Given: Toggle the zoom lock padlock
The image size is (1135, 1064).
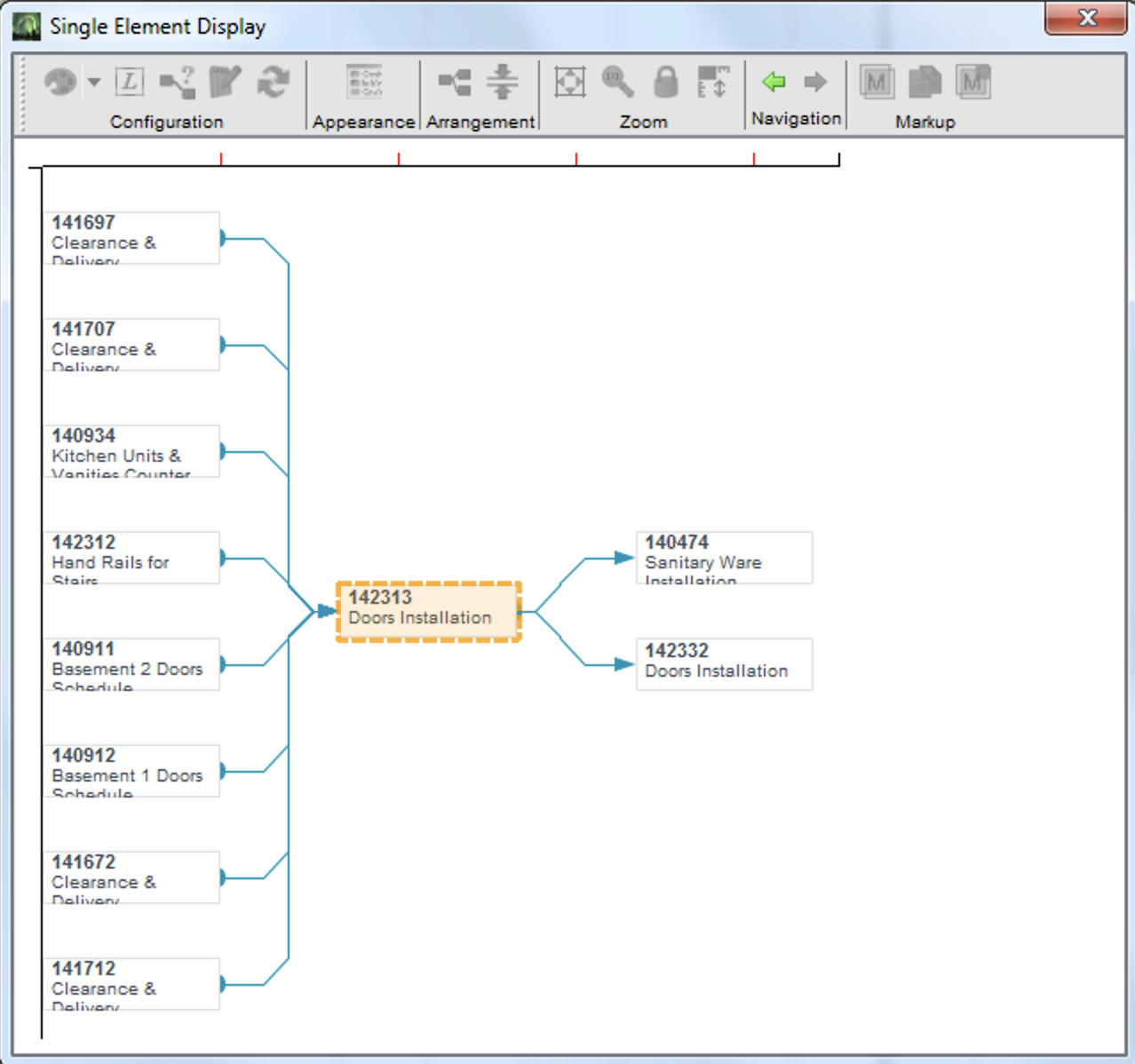Looking at the screenshot, I should point(665,82).
